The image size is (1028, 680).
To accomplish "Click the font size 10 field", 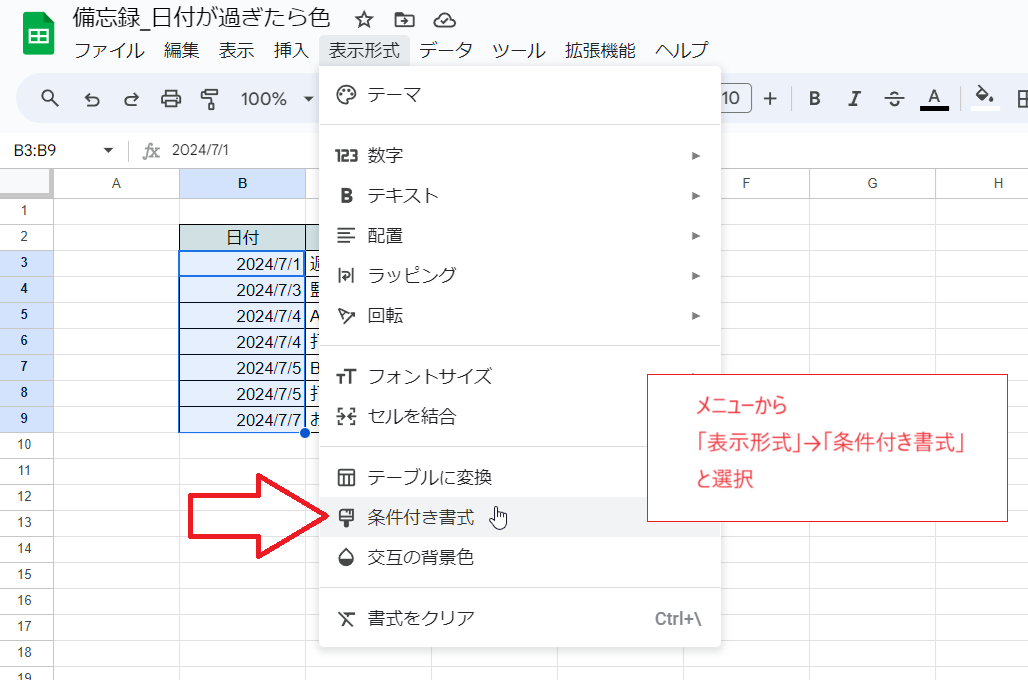I will coord(734,98).
